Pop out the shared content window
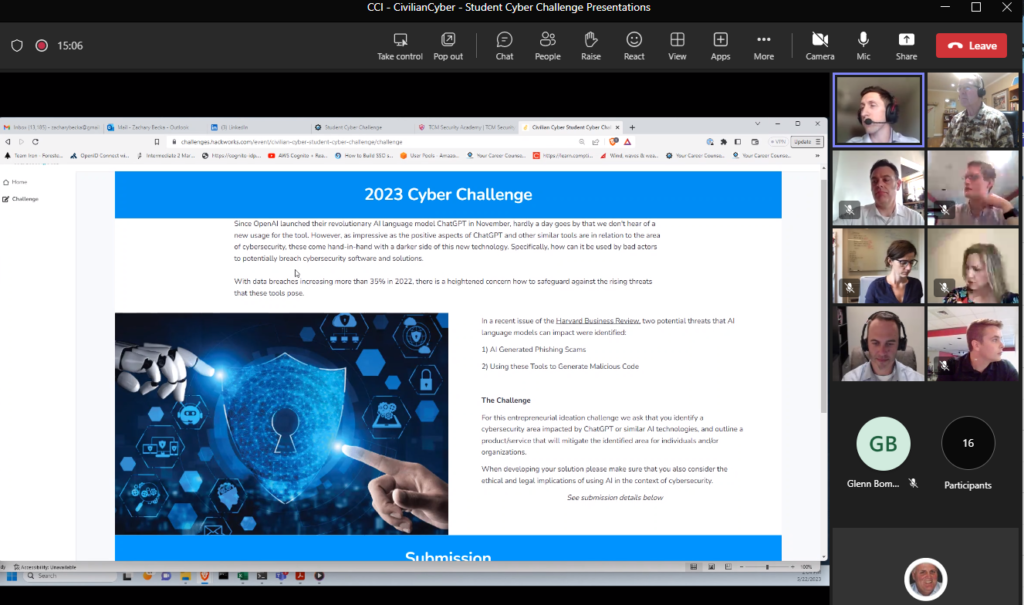This screenshot has height=605, width=1024. click(448, 46)
